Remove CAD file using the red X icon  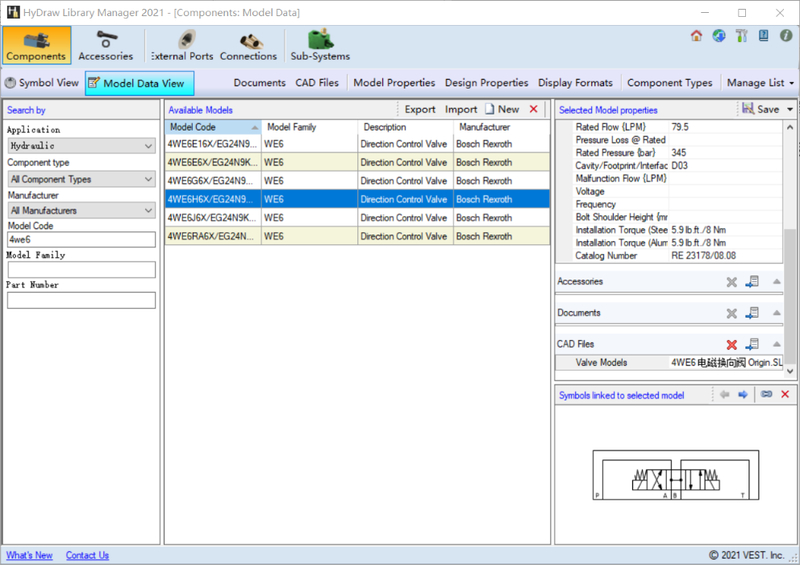pyautogui.click(x=732, y=345)
